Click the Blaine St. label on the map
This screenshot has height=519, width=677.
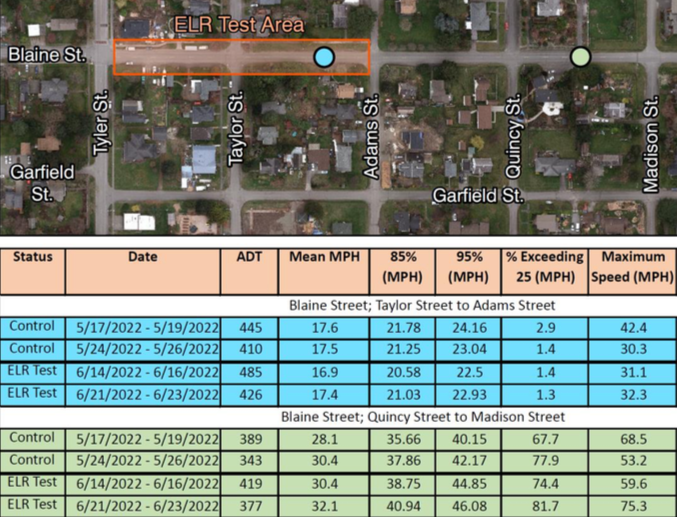coord(47,54)
